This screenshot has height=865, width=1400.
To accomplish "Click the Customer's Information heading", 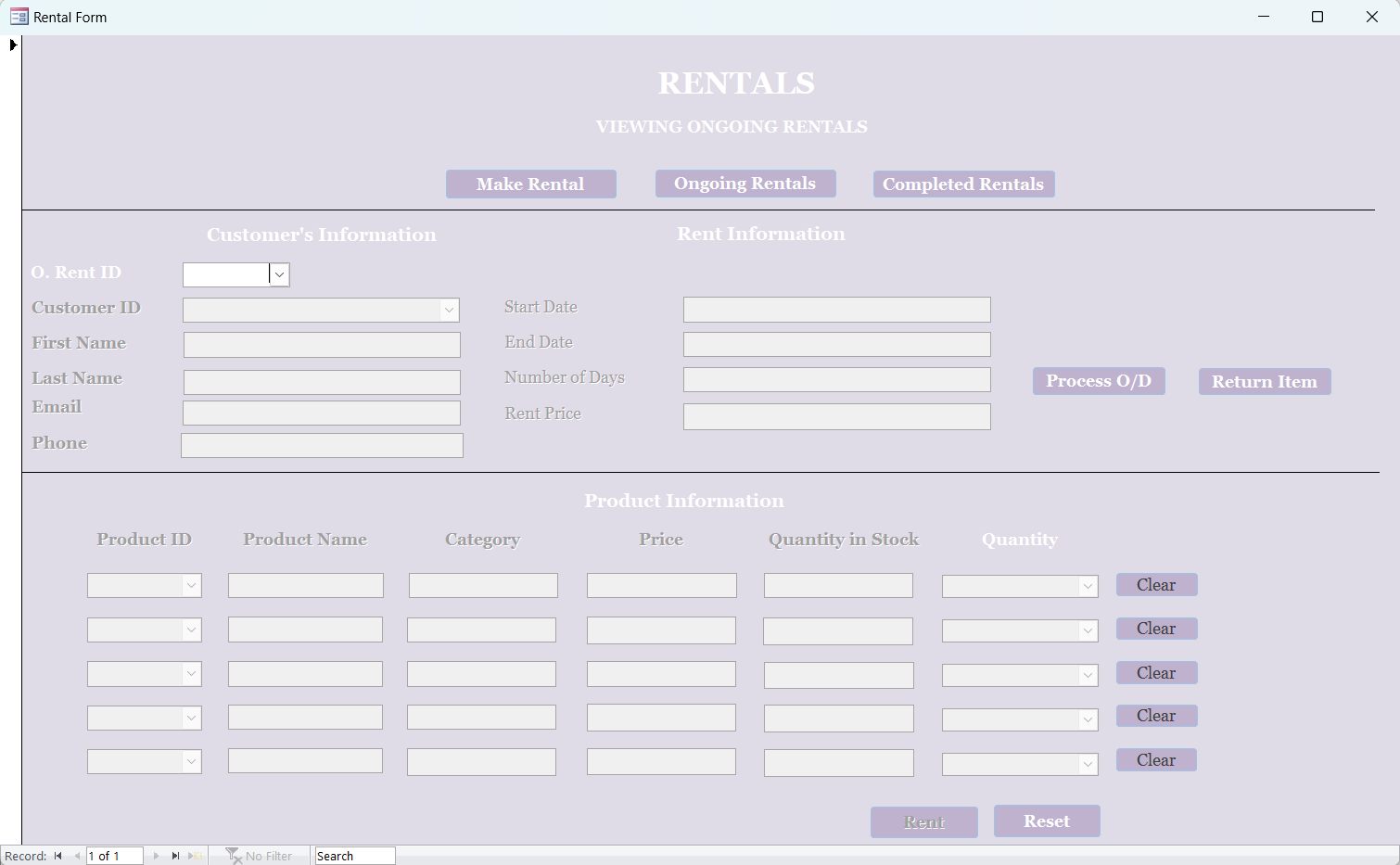I will coord(322,235).
